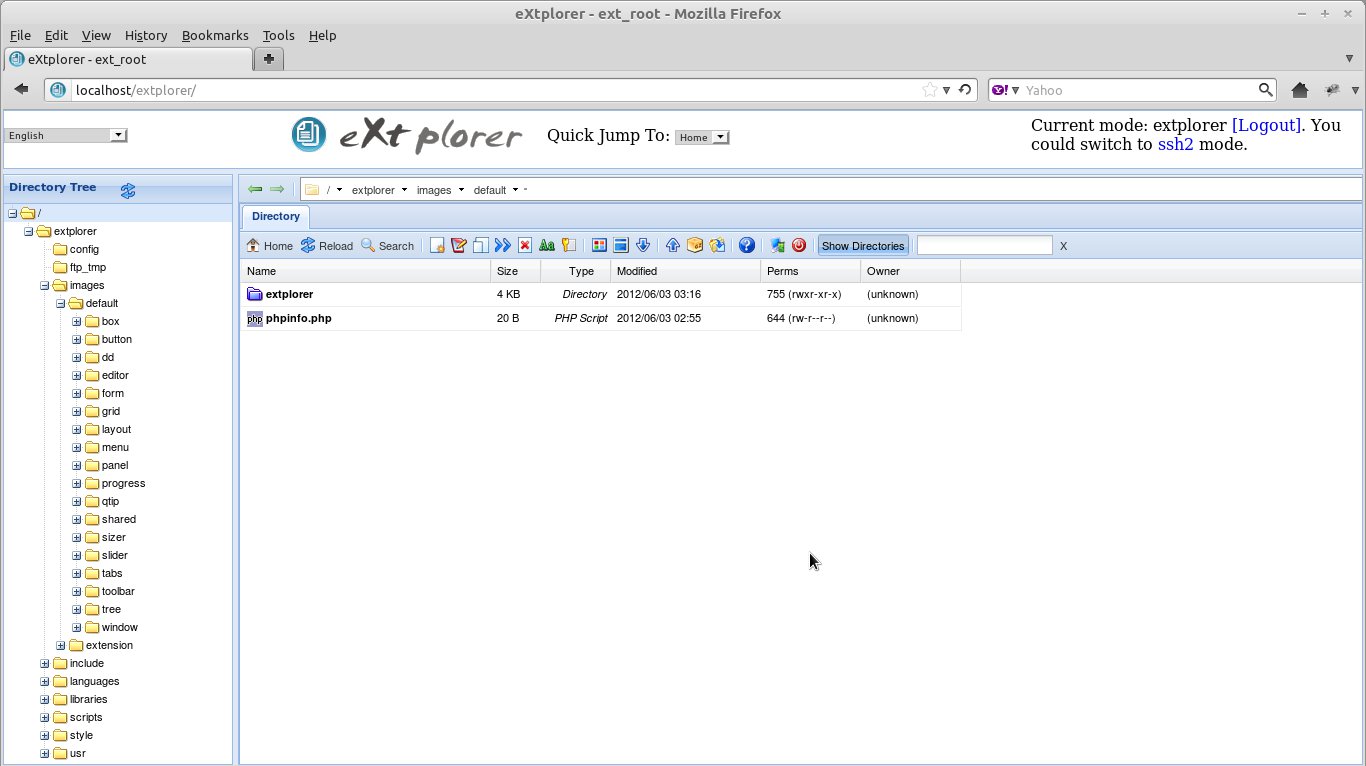Open the Quick Jump To Home dropdown
This screenshot has width=1366, height=766.
(x=702, y=137)
